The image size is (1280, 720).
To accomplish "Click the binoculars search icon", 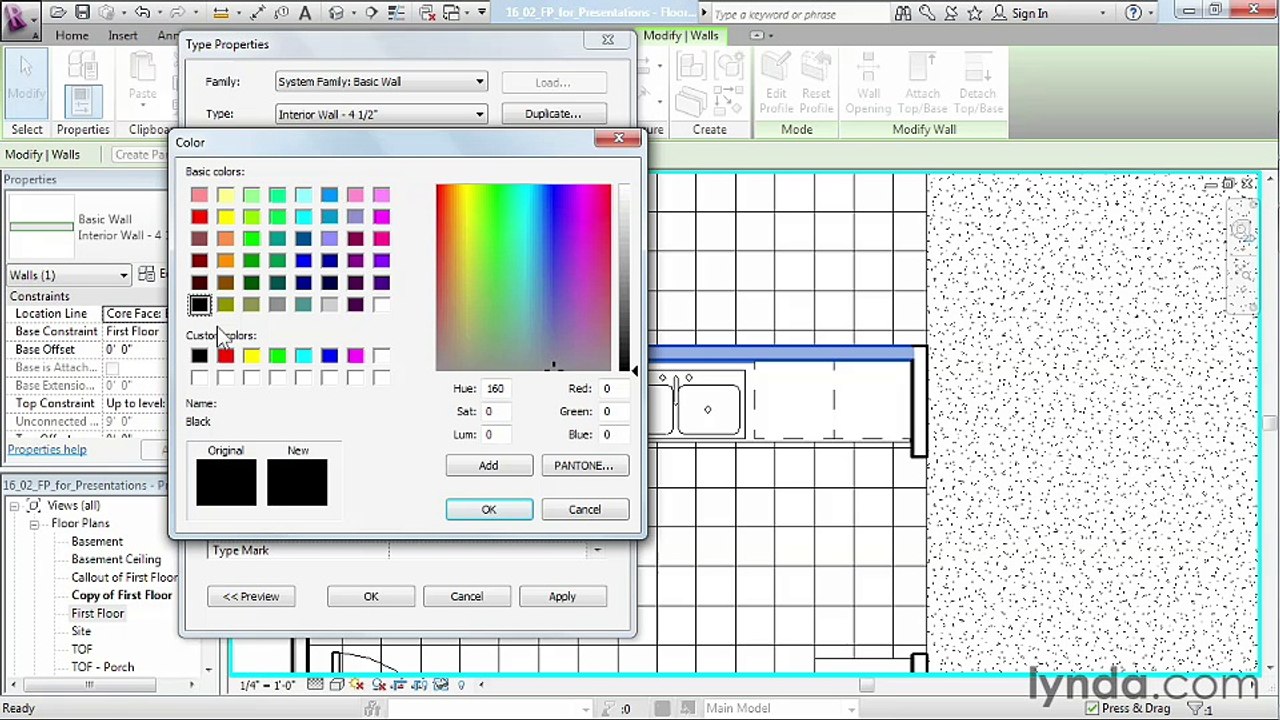I will tap(902, 13).
